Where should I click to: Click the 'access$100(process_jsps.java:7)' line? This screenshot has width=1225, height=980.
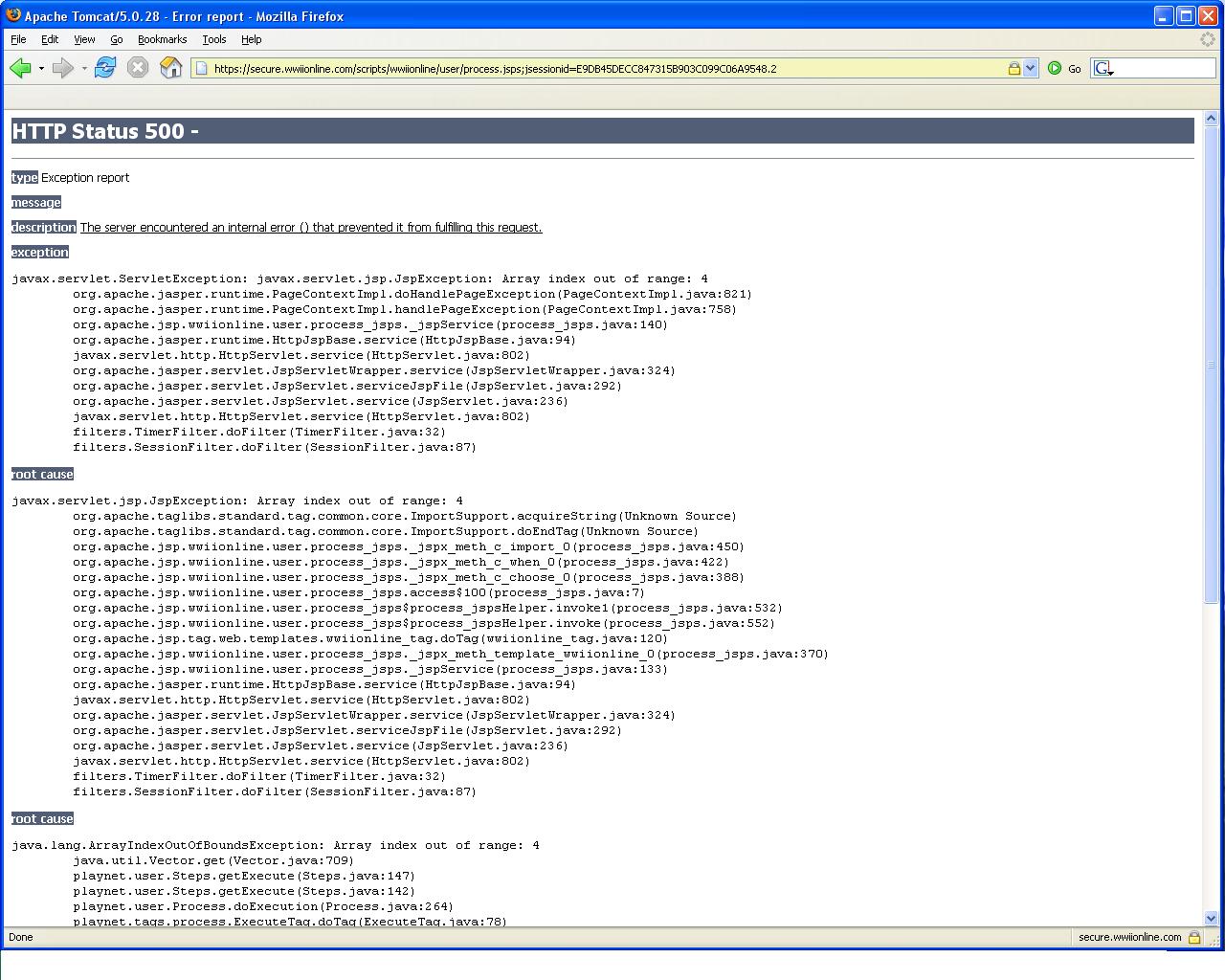coord(359,593)
